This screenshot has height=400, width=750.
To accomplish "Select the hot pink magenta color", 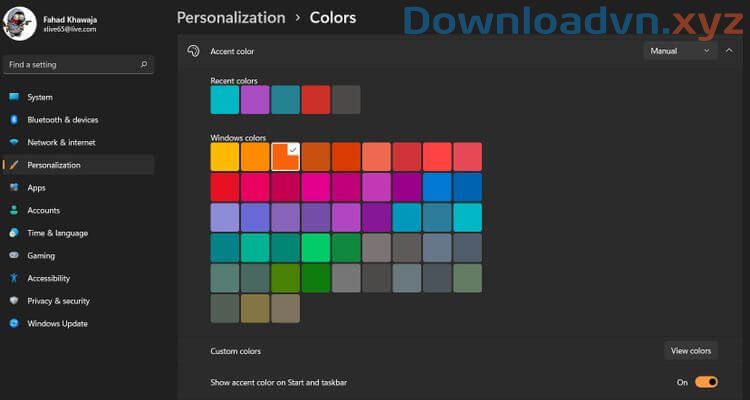I will (316, 187).
